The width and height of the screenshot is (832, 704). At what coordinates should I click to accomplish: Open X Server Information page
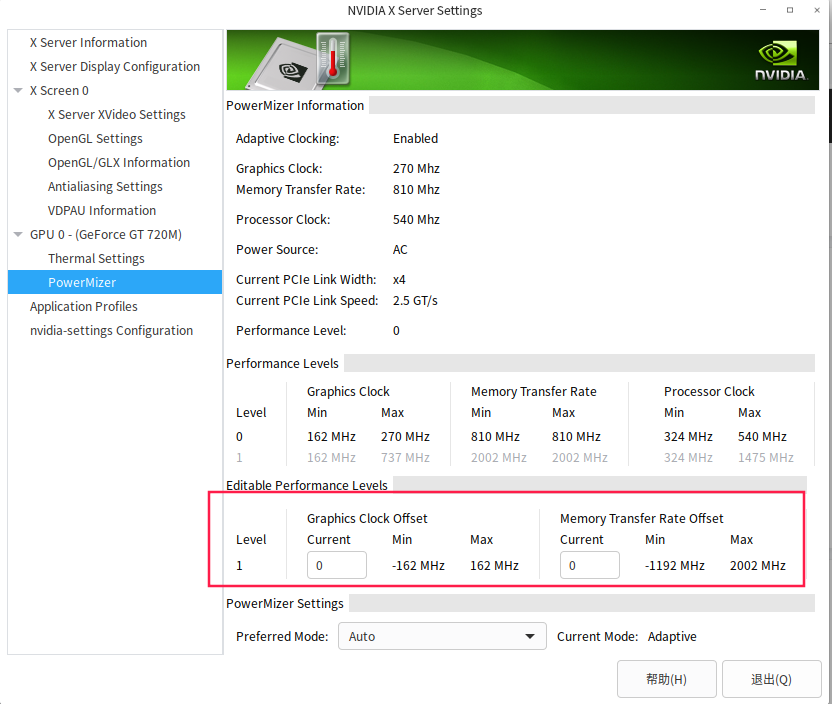click(x=88, y=42)
